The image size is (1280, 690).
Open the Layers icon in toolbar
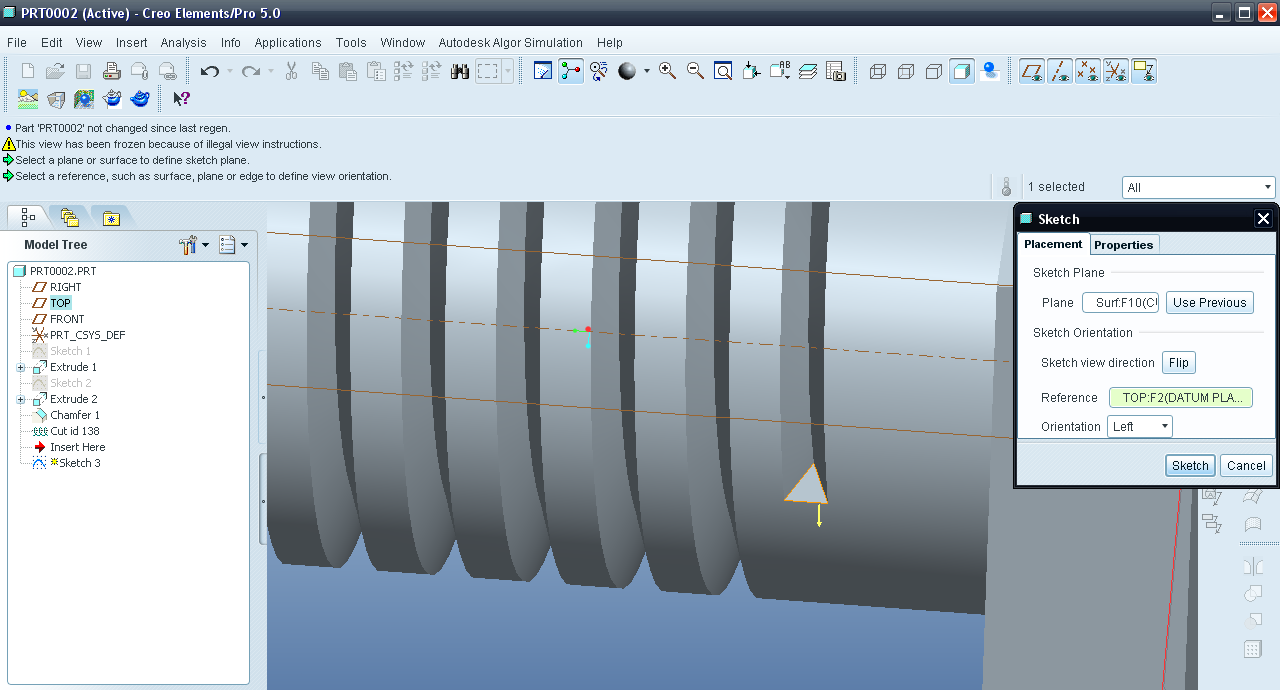pyautogui.click(x=808, y=71)
